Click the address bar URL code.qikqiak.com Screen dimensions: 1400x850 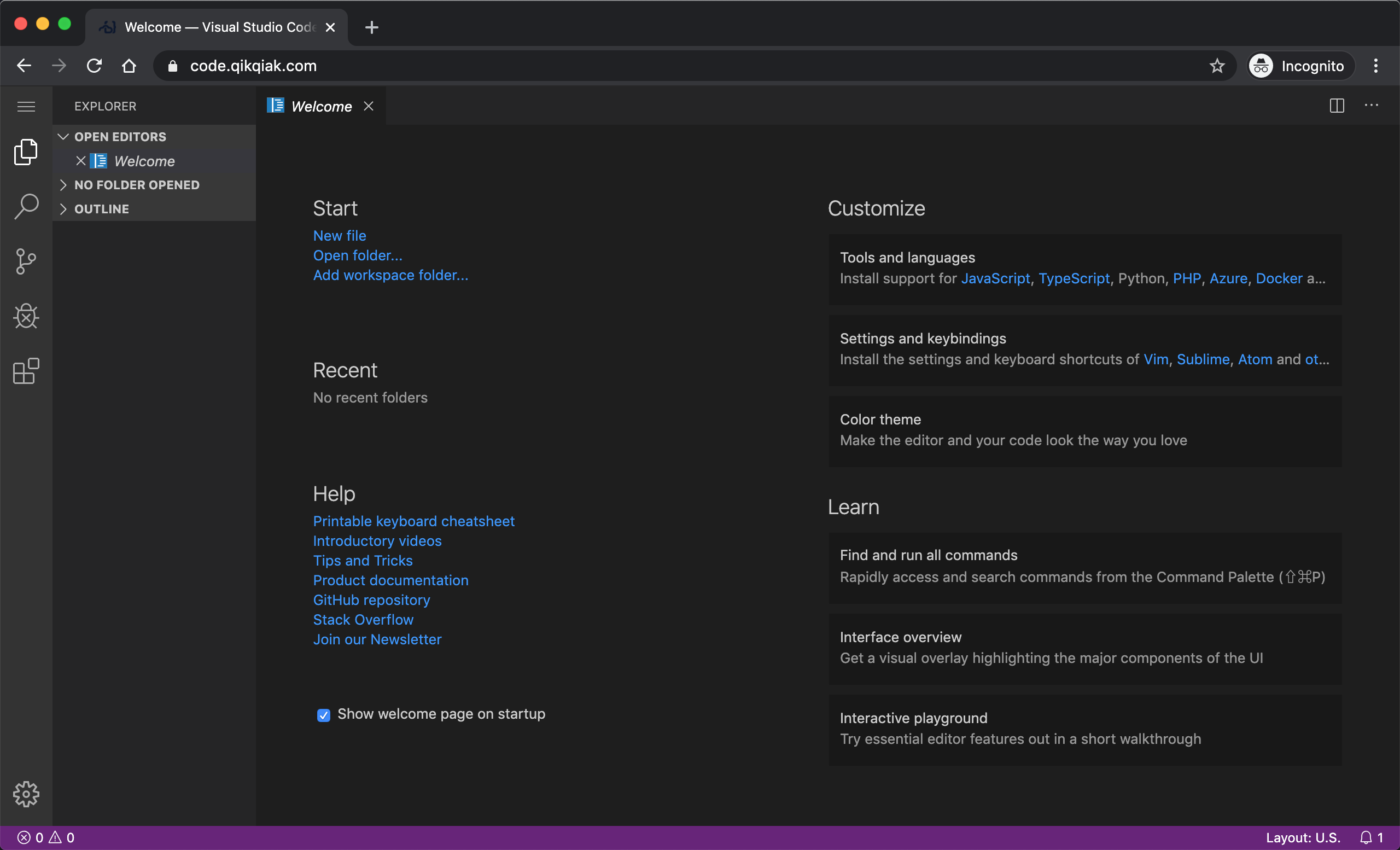click(x=253, y=66)
